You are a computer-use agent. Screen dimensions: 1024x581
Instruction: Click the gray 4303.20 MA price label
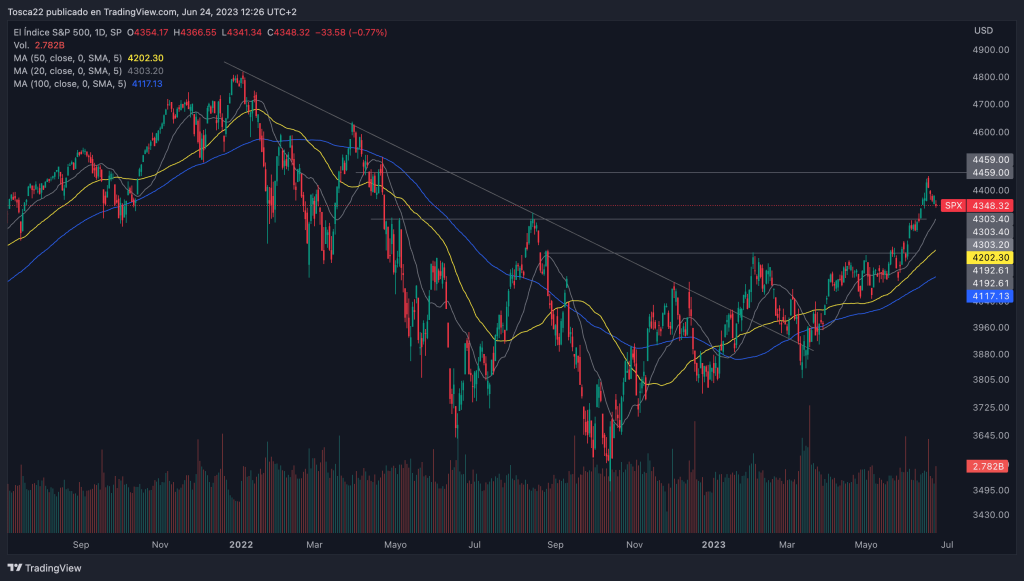[x=989, y=244]
